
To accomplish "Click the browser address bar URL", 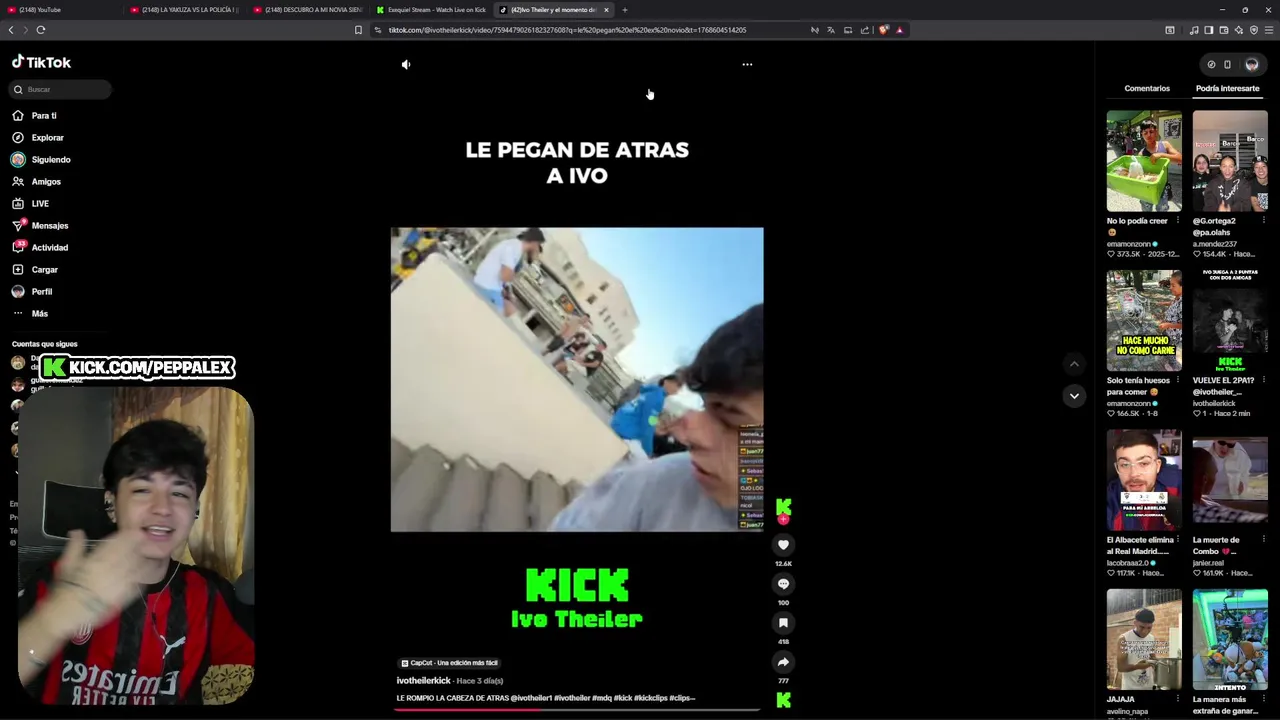I will click(x=567, y=30).
